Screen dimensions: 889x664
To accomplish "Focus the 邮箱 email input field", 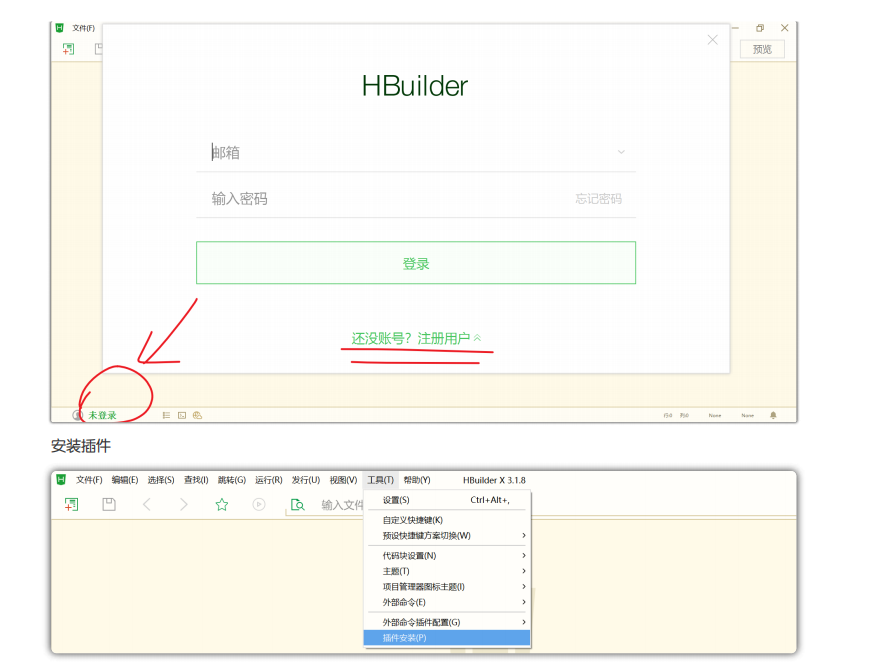I will [416, 152].
